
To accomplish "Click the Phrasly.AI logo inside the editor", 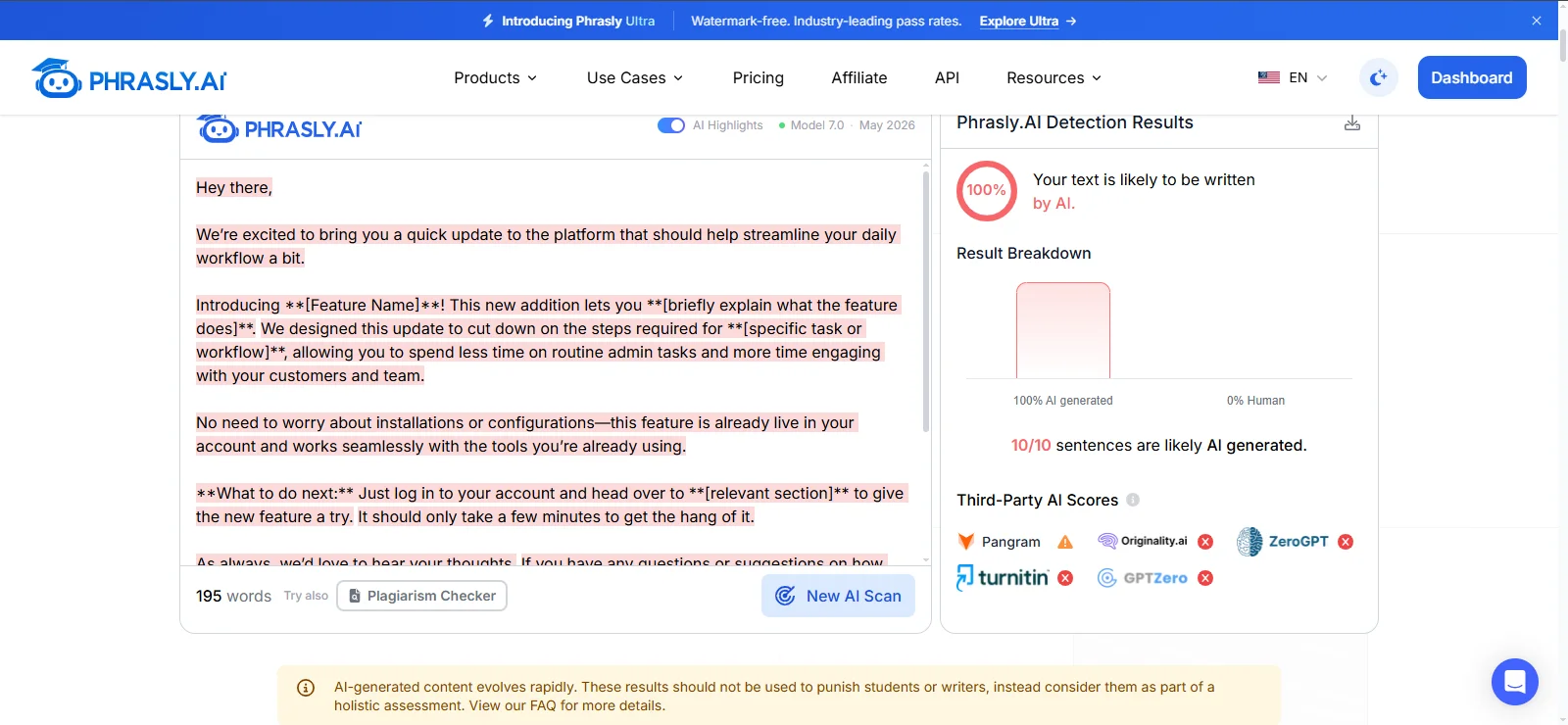I will [x=279, y=128].
